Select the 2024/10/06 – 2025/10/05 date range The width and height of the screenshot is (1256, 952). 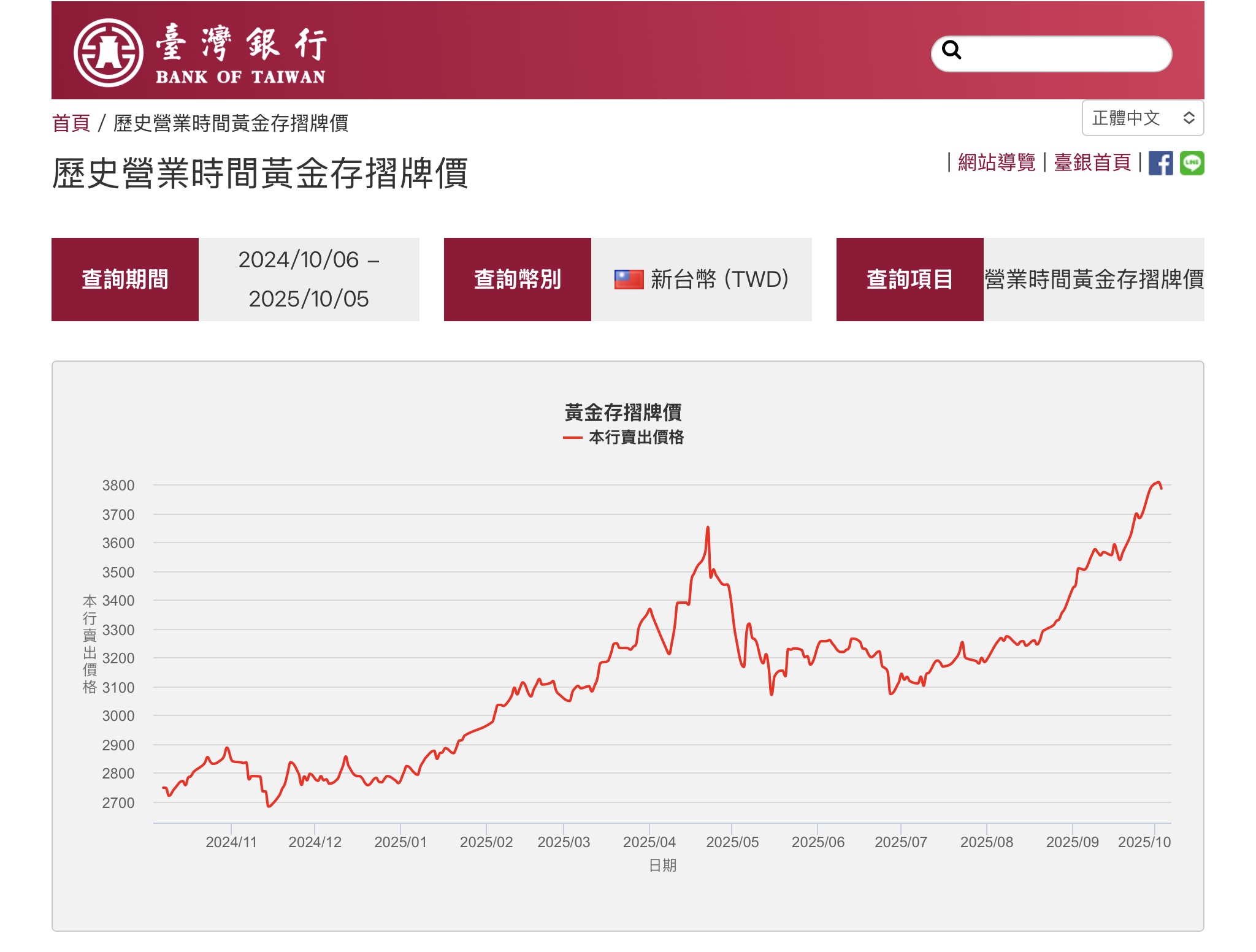[309, 280]
